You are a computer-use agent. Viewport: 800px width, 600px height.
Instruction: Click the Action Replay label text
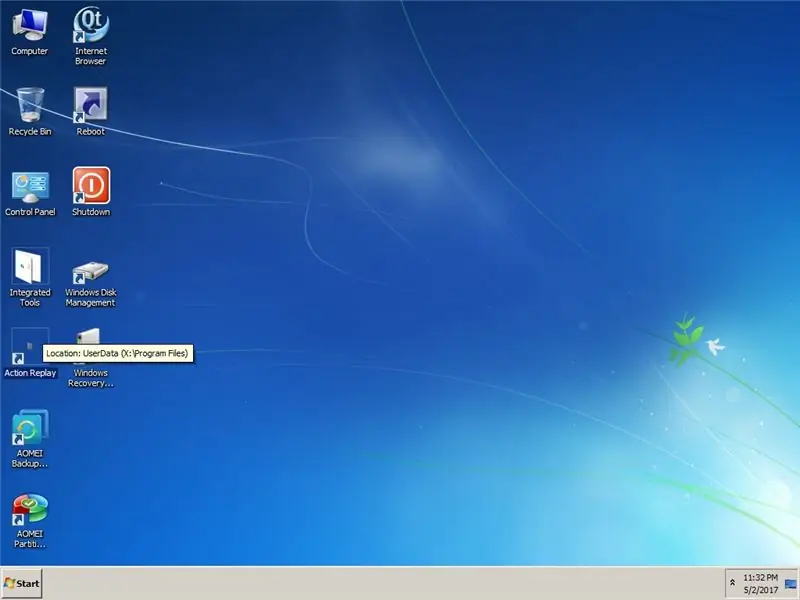(x=30, y=373)
